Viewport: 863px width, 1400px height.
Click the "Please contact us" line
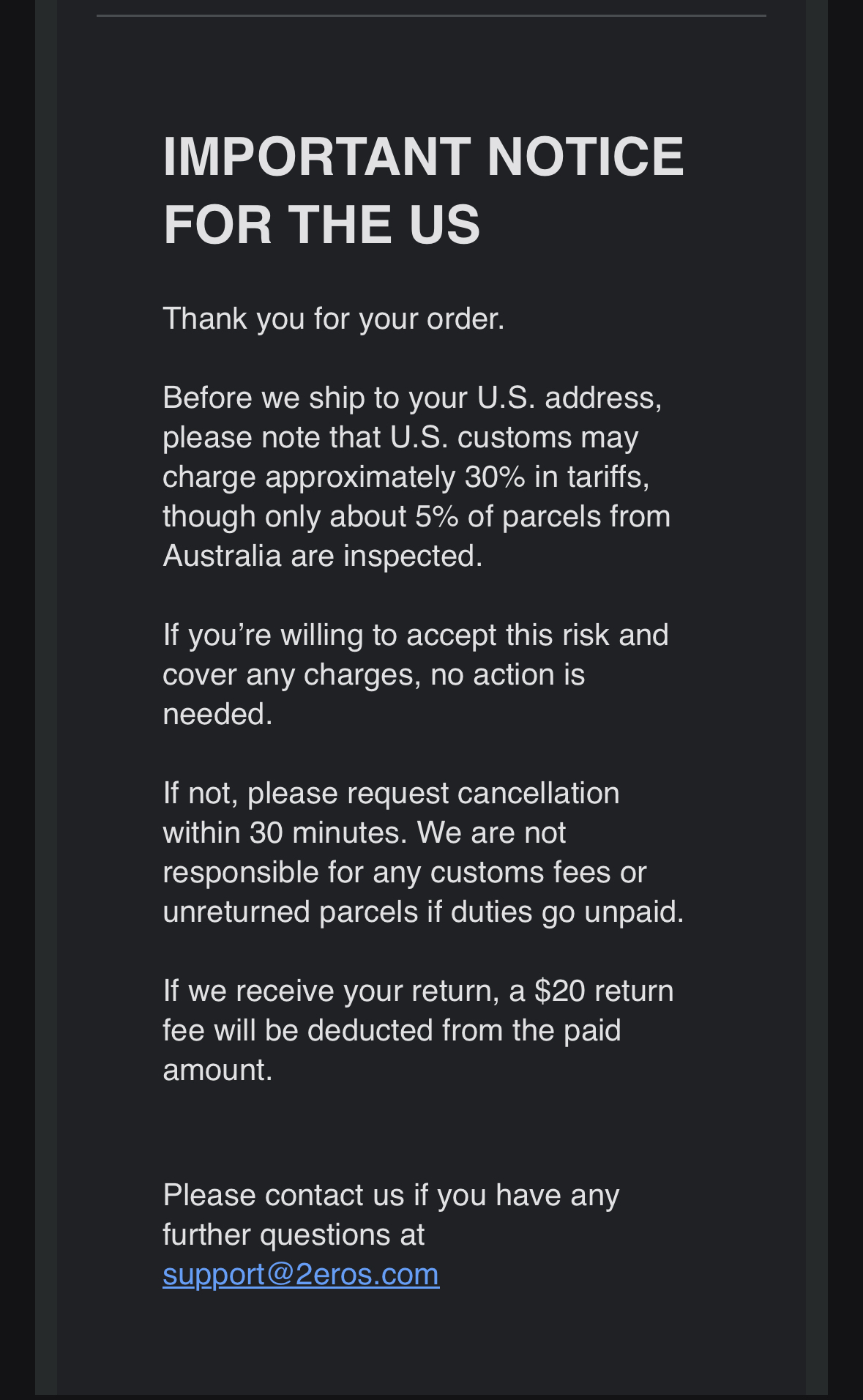click(x=391, y=1196)
